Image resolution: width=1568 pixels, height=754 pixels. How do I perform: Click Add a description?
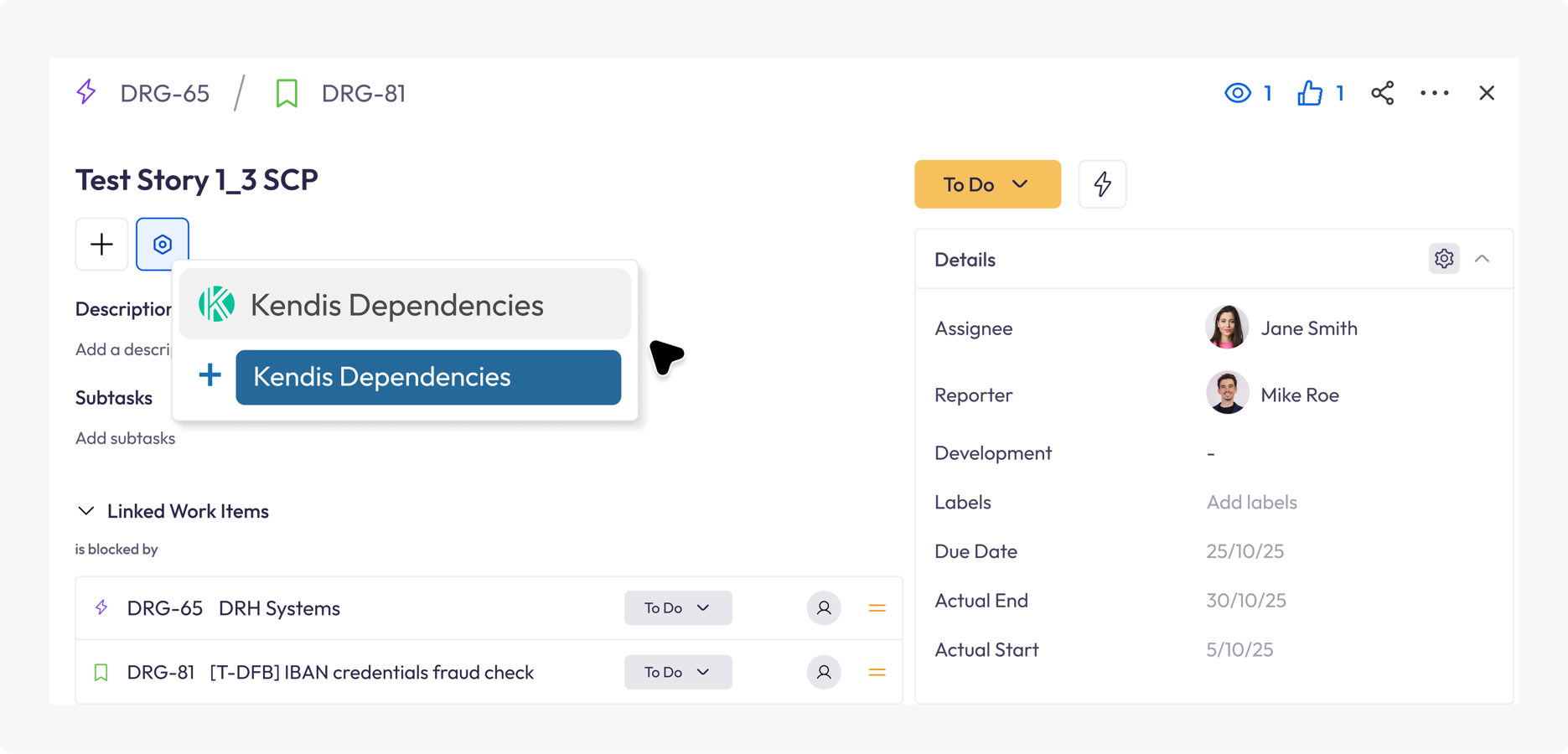(x=124, y=349)
